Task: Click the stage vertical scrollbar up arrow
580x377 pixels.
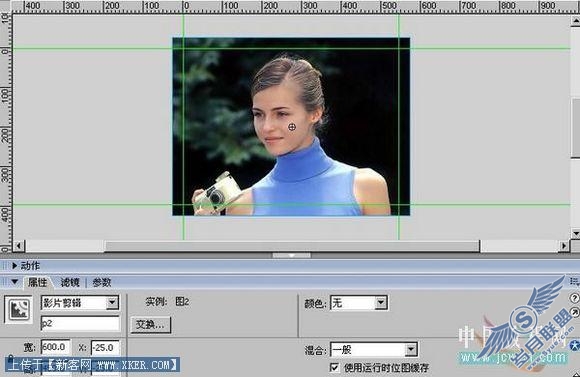Action: click(x=576, y=21)
